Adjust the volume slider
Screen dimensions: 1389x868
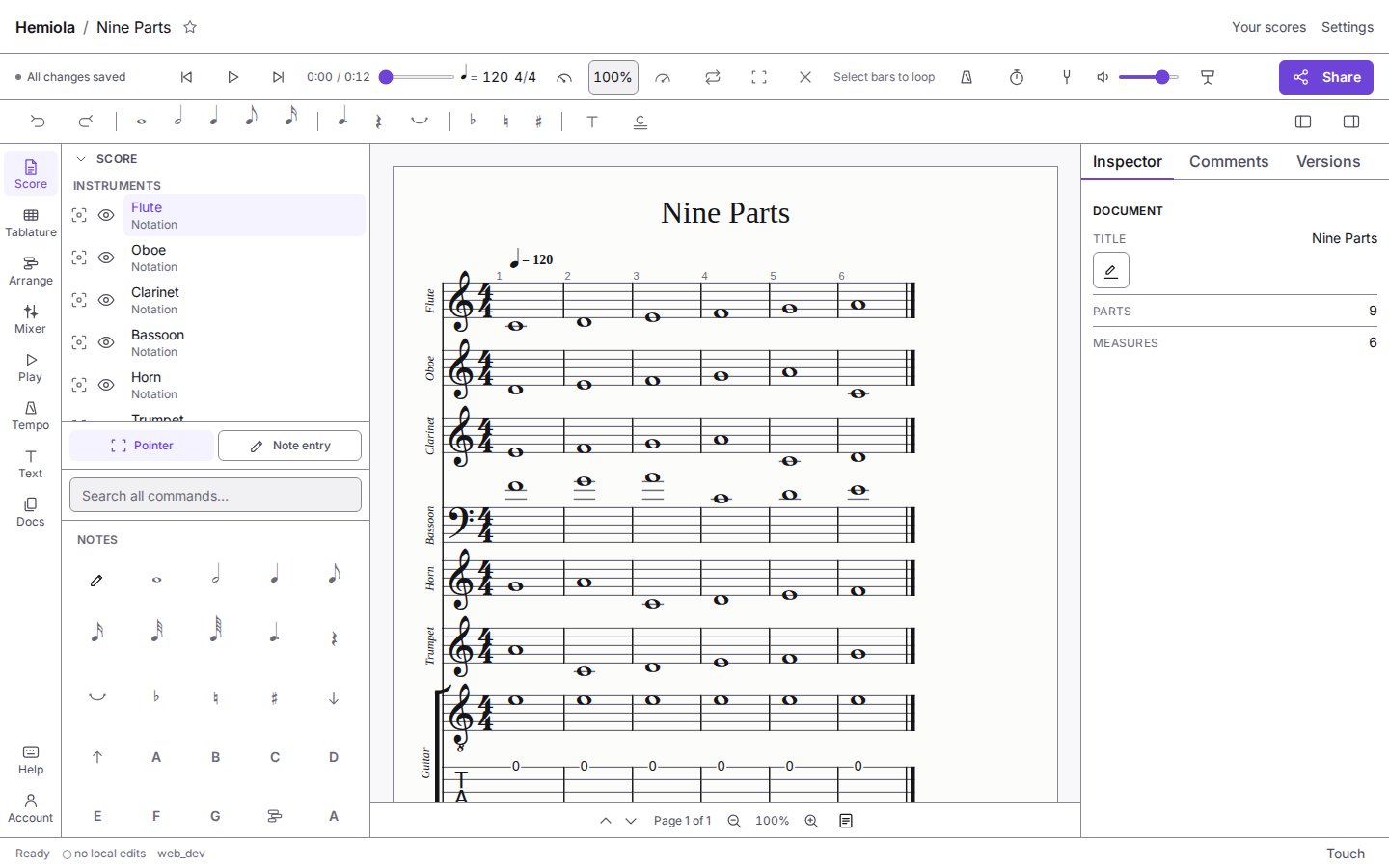1149,77
